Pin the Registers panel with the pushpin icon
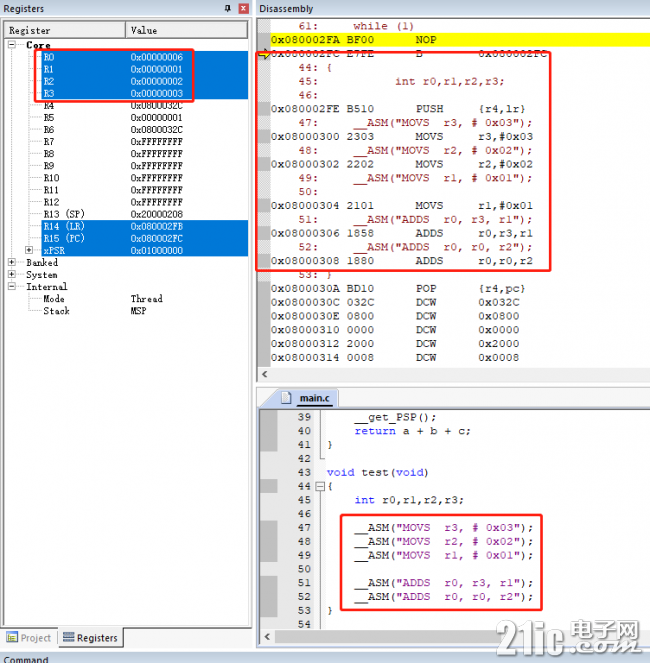Screen dimensions: 650x663 228,8
